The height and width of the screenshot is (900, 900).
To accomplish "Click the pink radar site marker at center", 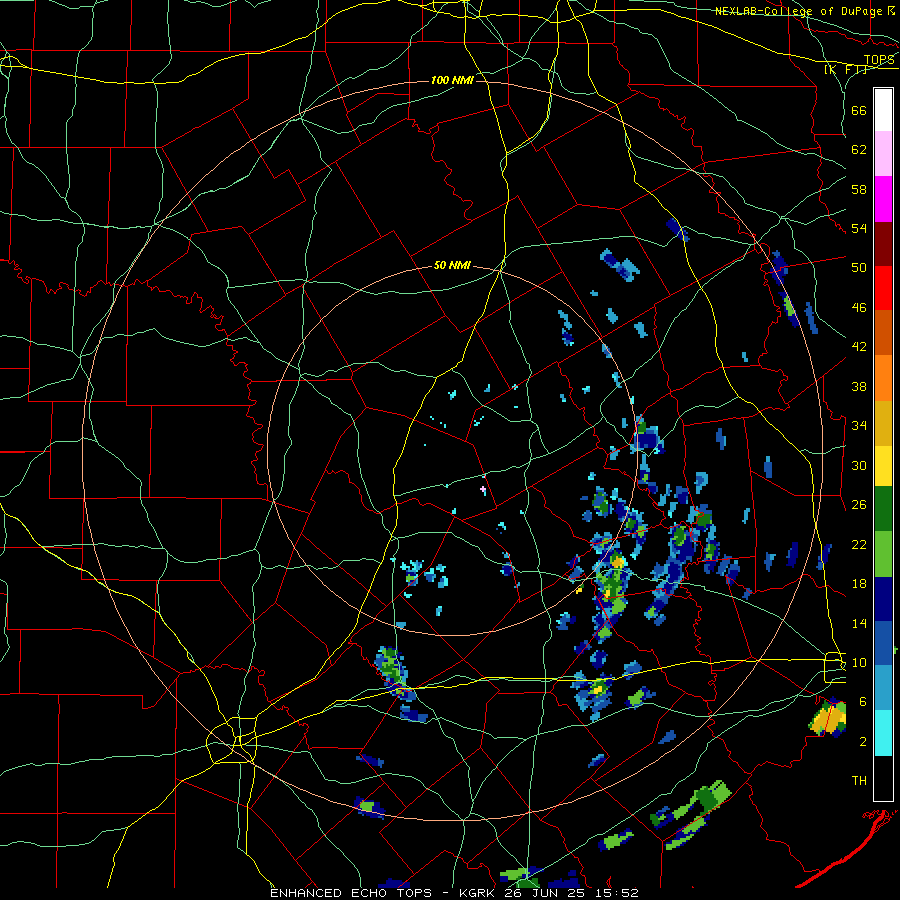I will click(483, 490).
